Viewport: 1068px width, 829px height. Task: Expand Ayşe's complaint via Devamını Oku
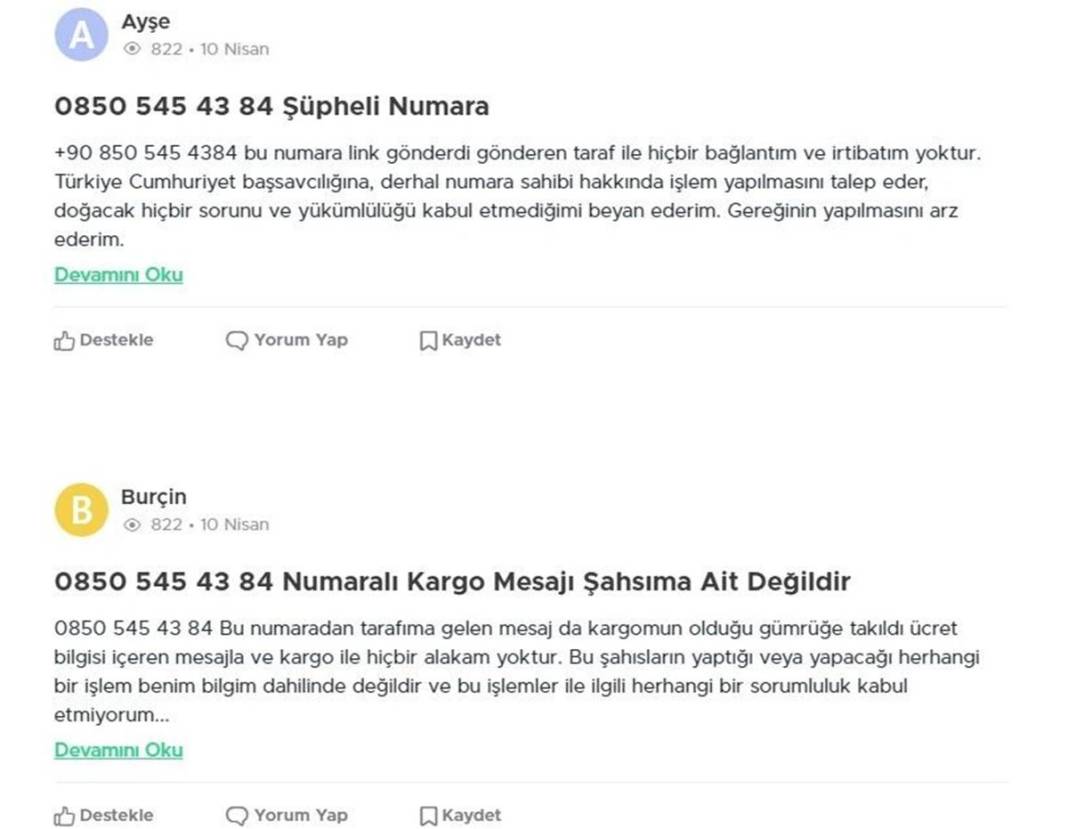(118, 274)
